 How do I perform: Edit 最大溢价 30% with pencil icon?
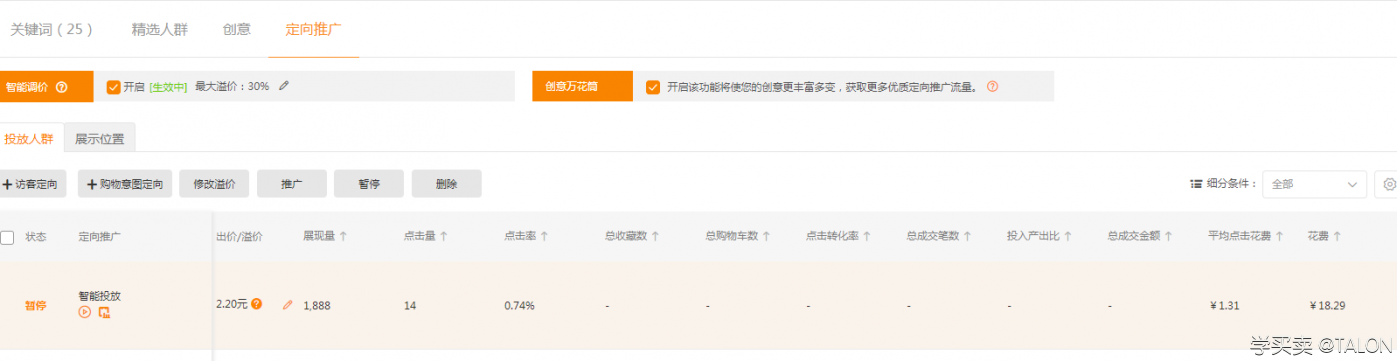tap(284, 86)
